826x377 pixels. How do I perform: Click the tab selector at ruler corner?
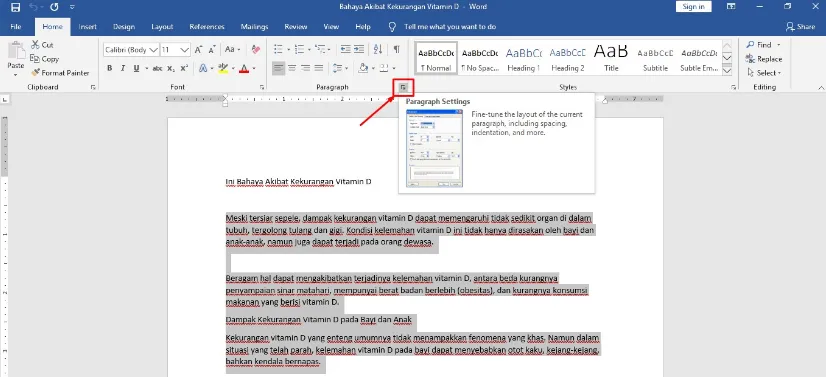[x=5, y=99]
